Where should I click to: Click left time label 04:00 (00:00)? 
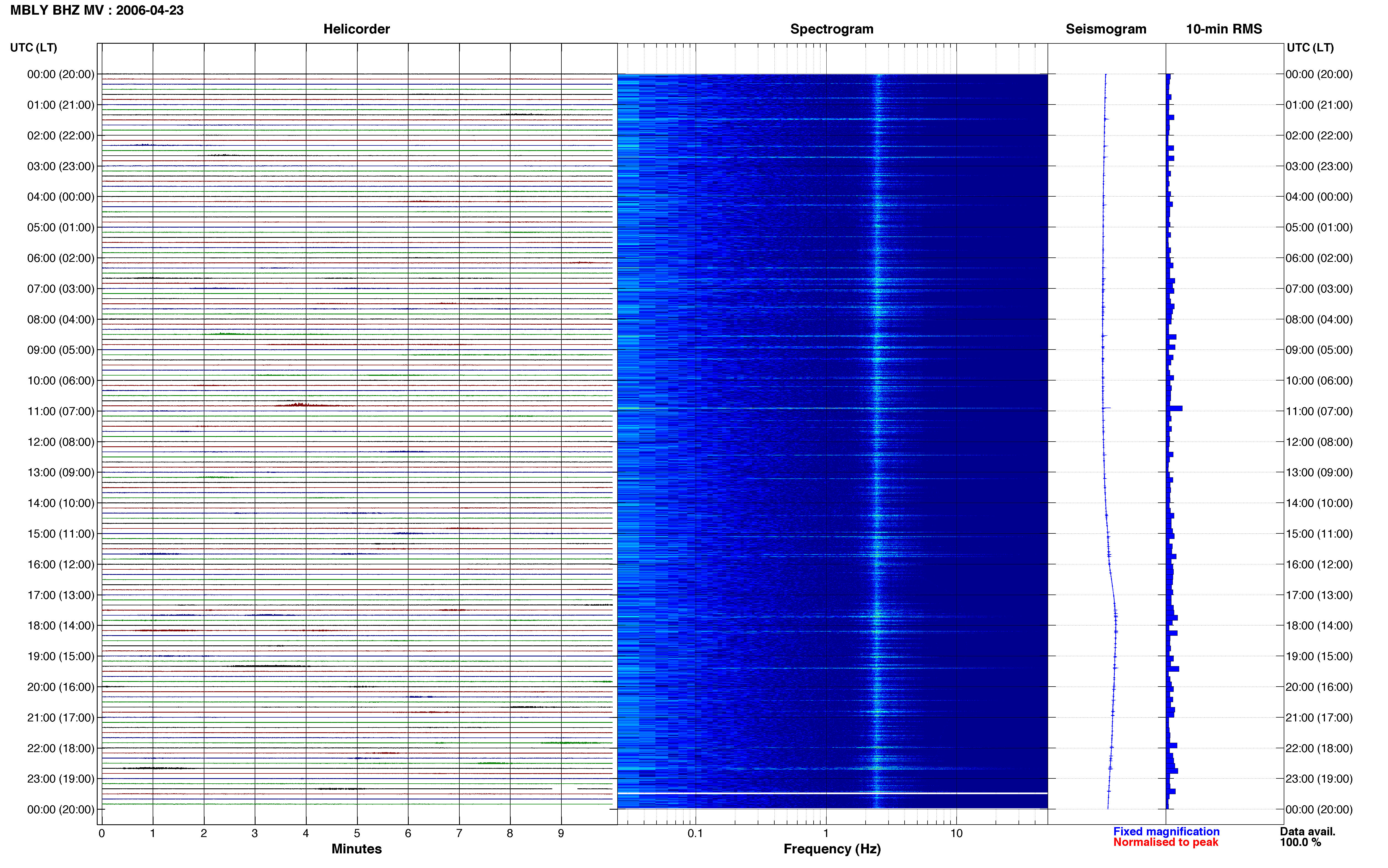pos(60,197)
